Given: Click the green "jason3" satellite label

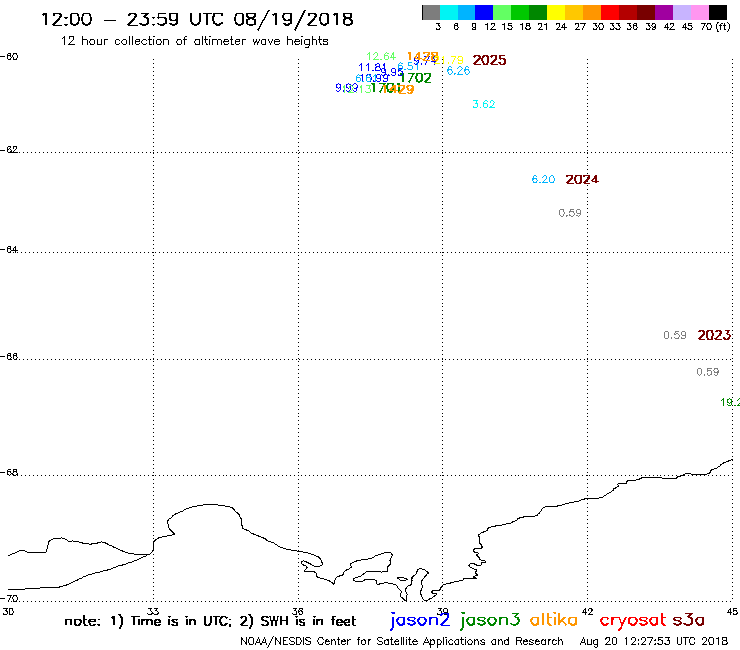Looking at the screenshot, I should (x=490, y=621).
